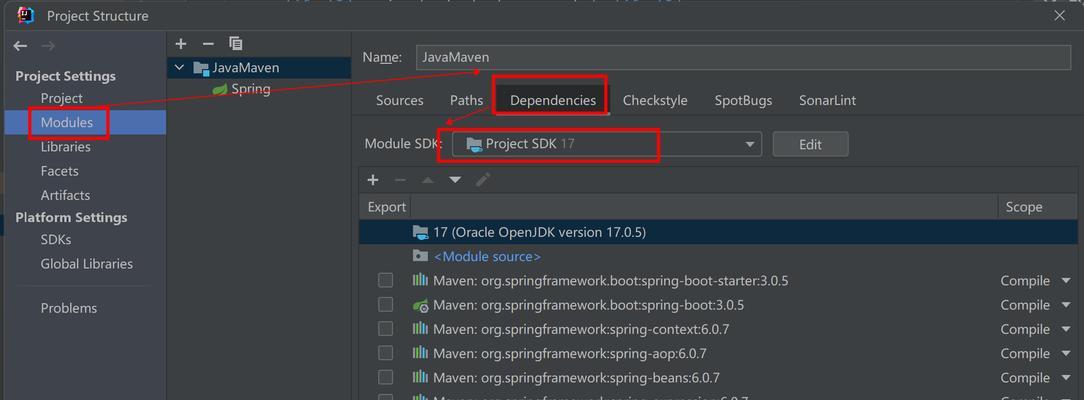Click spring-beans library icon
This screenshot has width=1084, height=400.
tap(420, 377)
